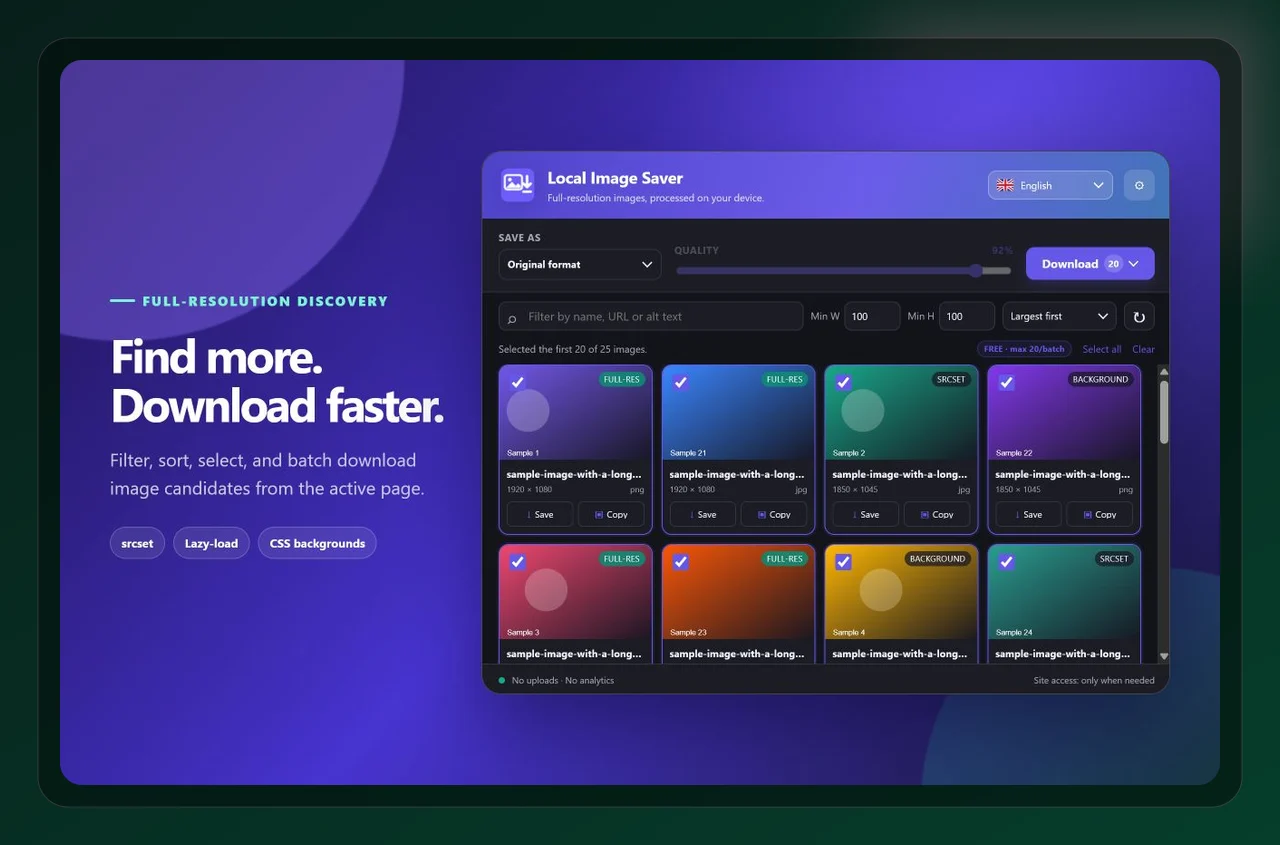The height and width of the screenshot is (845, 1280).
Task: Open the Sample 23 thumbnail
Action: pos(738,592)
